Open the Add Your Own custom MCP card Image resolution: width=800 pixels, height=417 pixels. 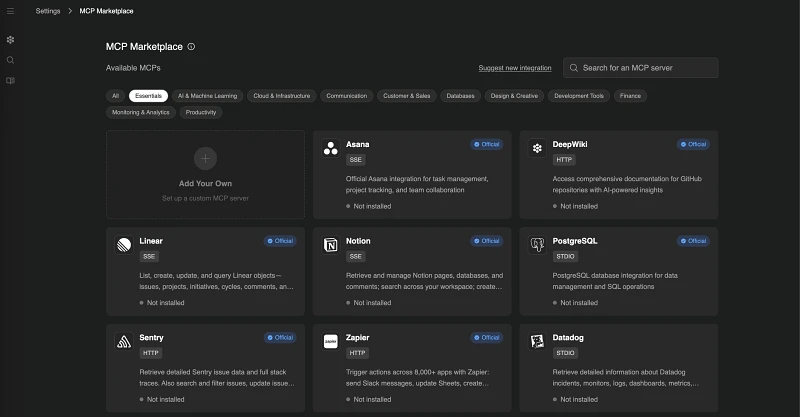(x=206, y=175)
